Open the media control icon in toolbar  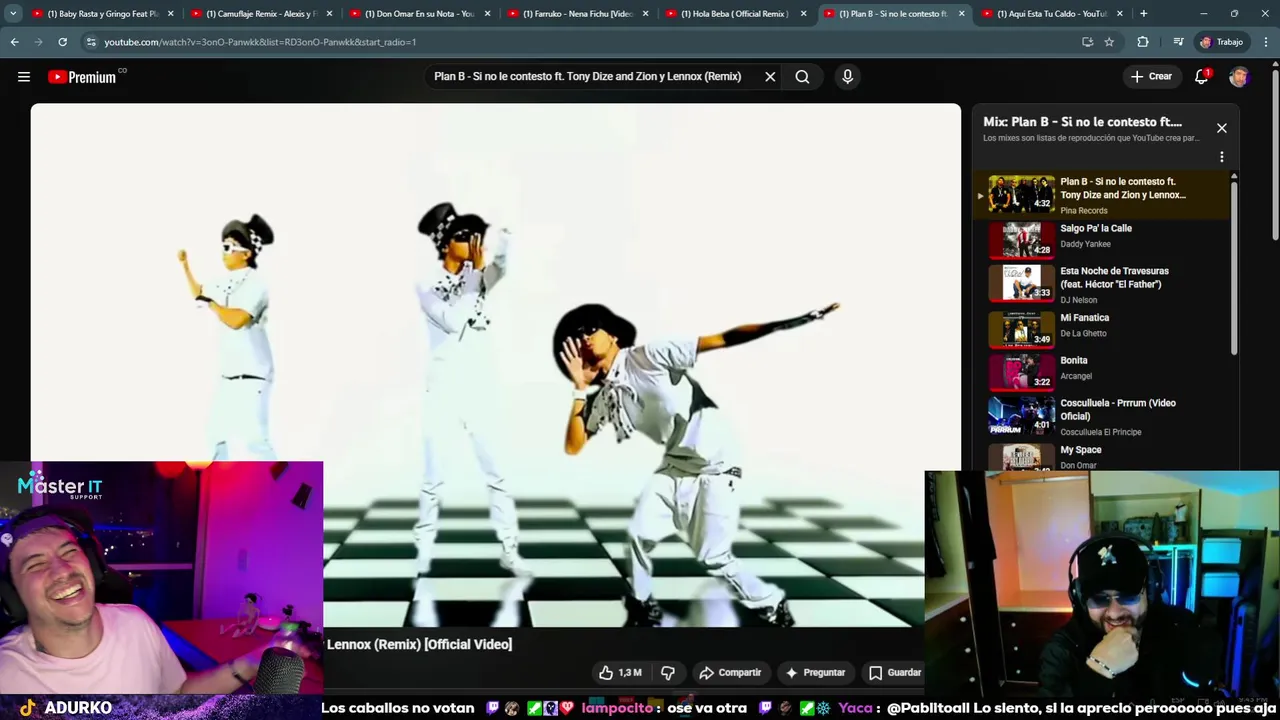coord(1178,42)
